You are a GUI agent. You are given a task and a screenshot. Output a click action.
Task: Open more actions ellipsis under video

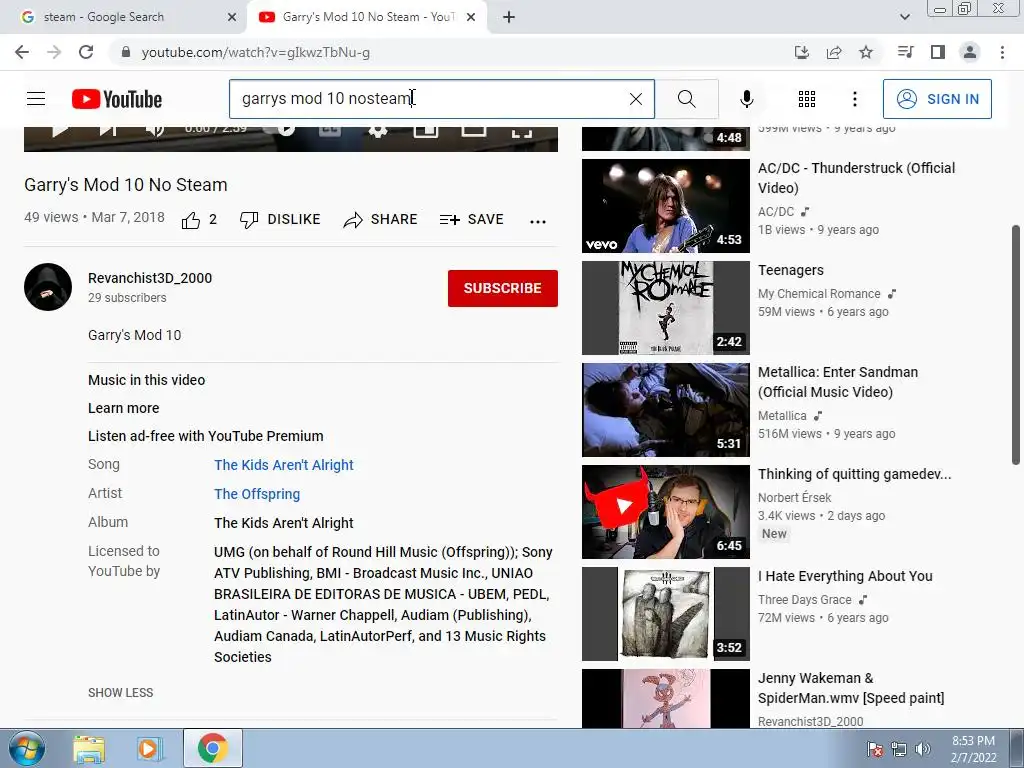tap(537, 221)
